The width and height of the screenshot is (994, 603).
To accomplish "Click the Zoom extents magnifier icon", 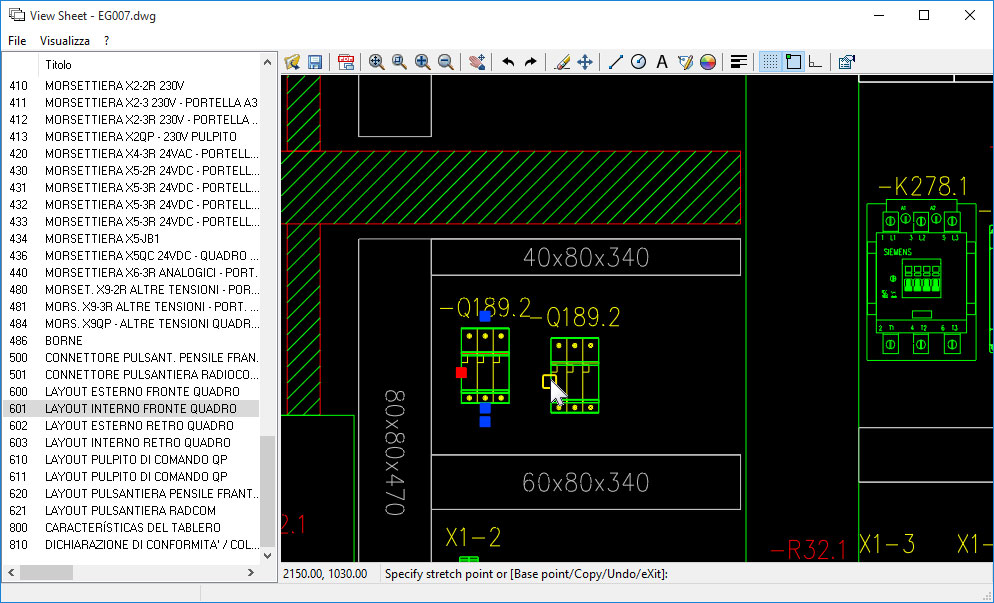I will (377, 62).
